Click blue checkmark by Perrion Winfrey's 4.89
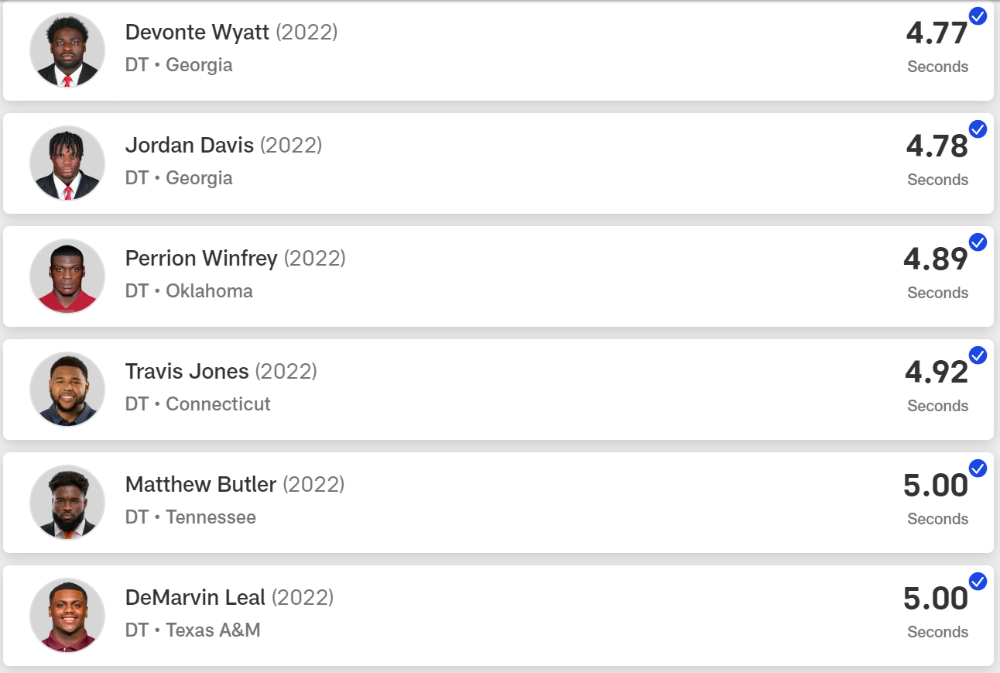Image resolution: width=1000 pixels, height=673 pixels. coord(978,242)
